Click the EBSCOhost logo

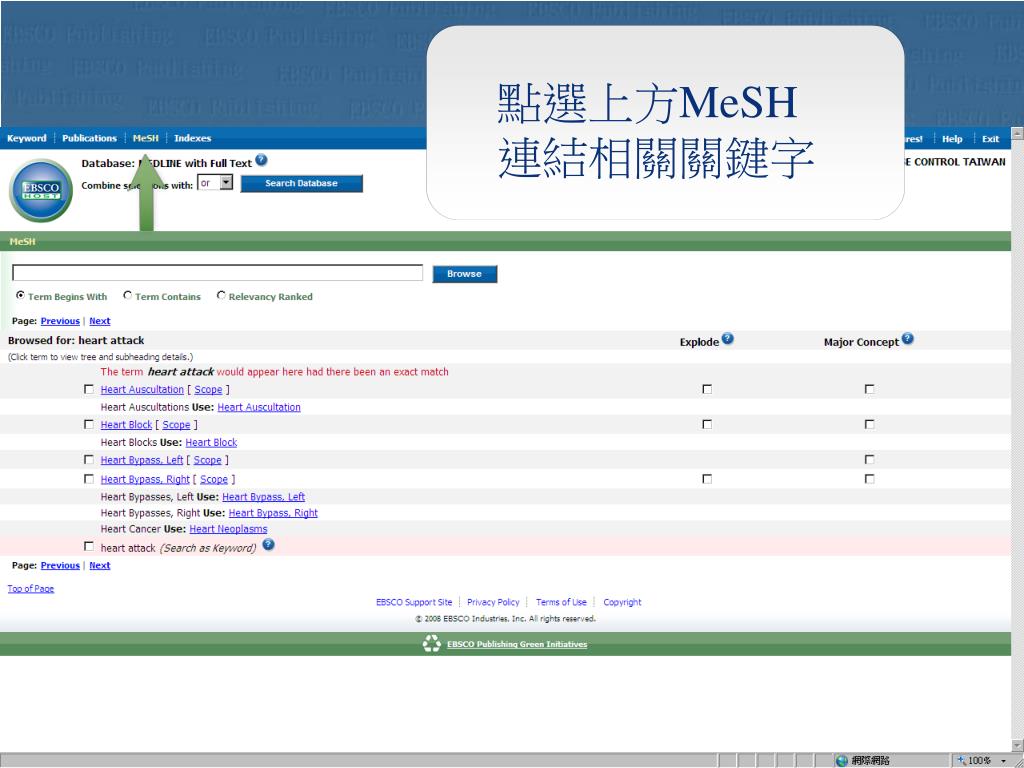pos(40,191)
